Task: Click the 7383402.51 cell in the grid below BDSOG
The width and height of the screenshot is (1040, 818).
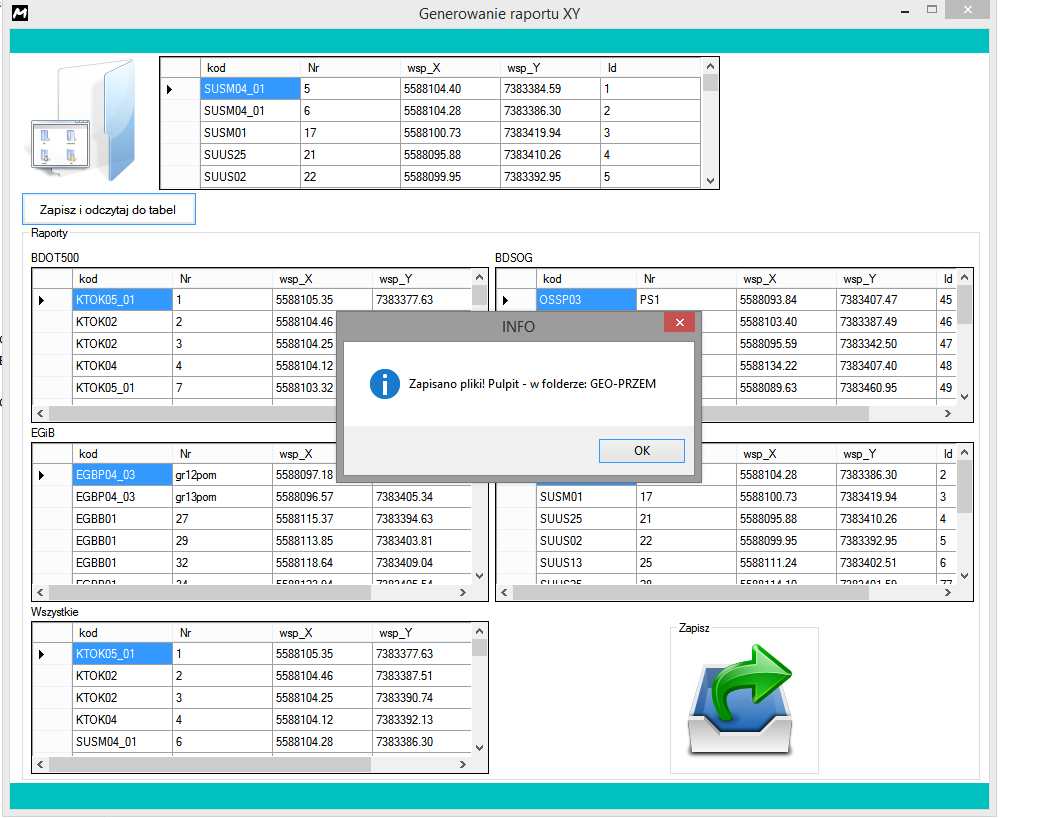Action: coord(886,563)
